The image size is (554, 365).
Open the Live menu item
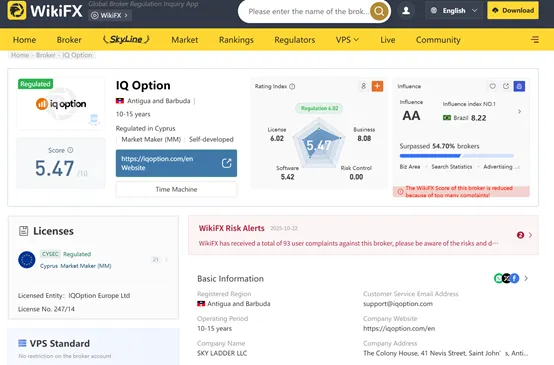388,40
